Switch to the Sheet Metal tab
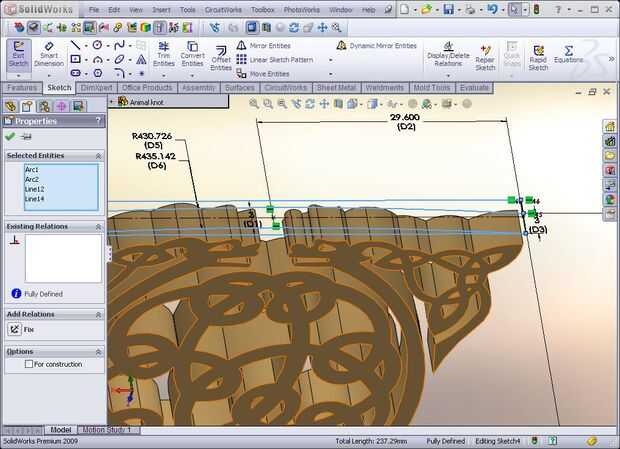This screenshot has width=620, height=449. pyautogui.click(x=336, y=88)
